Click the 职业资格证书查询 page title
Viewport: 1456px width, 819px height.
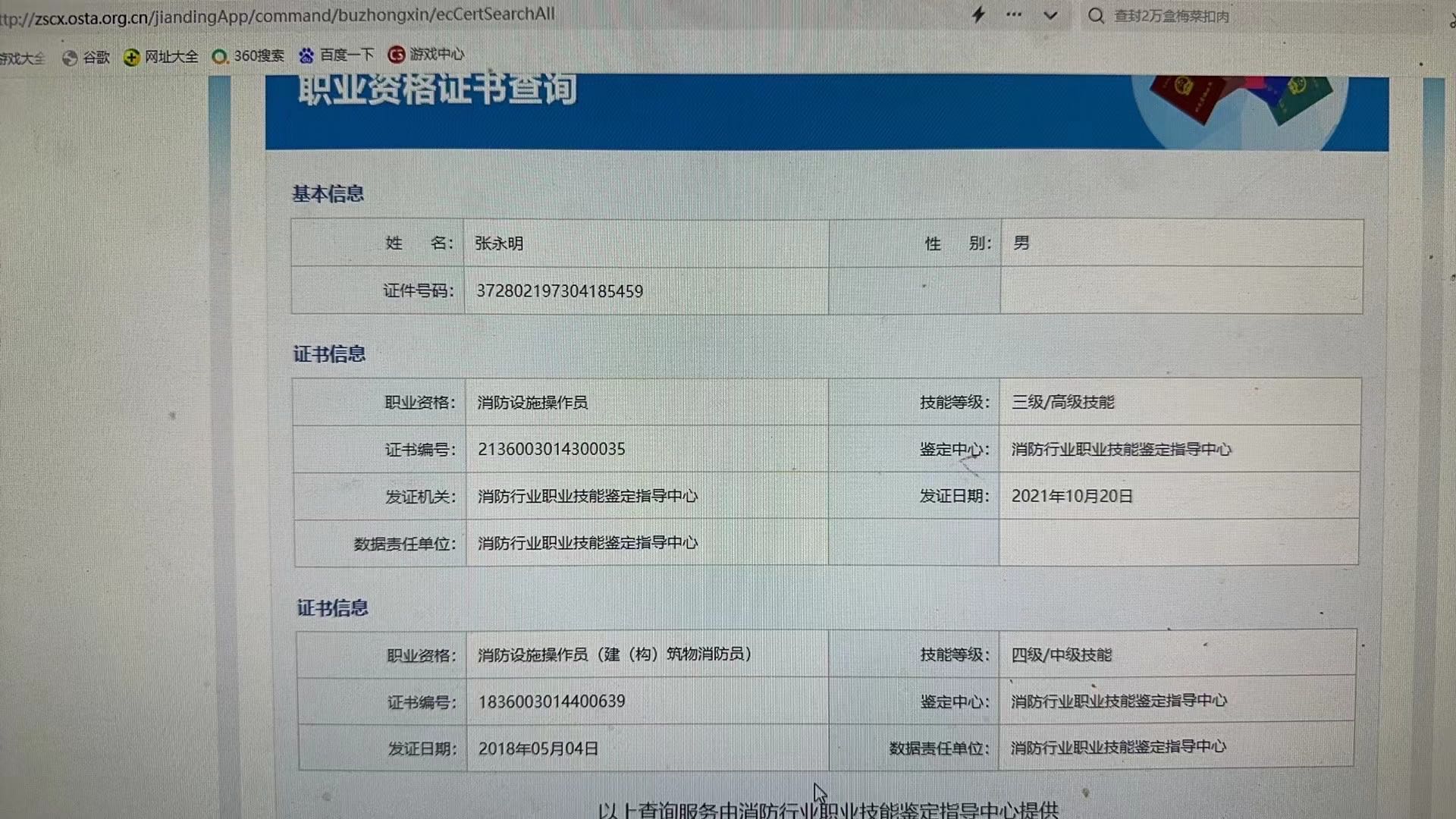[438, 91]
